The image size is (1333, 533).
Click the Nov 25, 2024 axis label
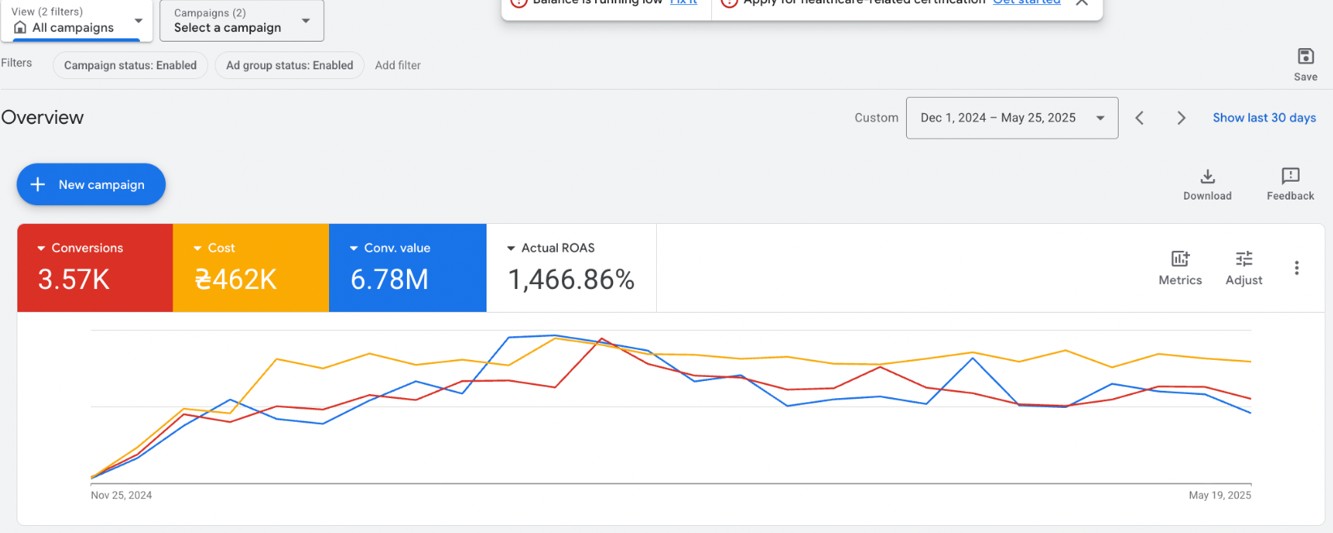tap(121, 495)
